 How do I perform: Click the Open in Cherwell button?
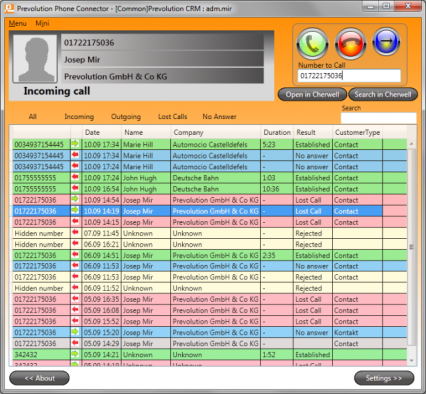click(x=312, y=94)
